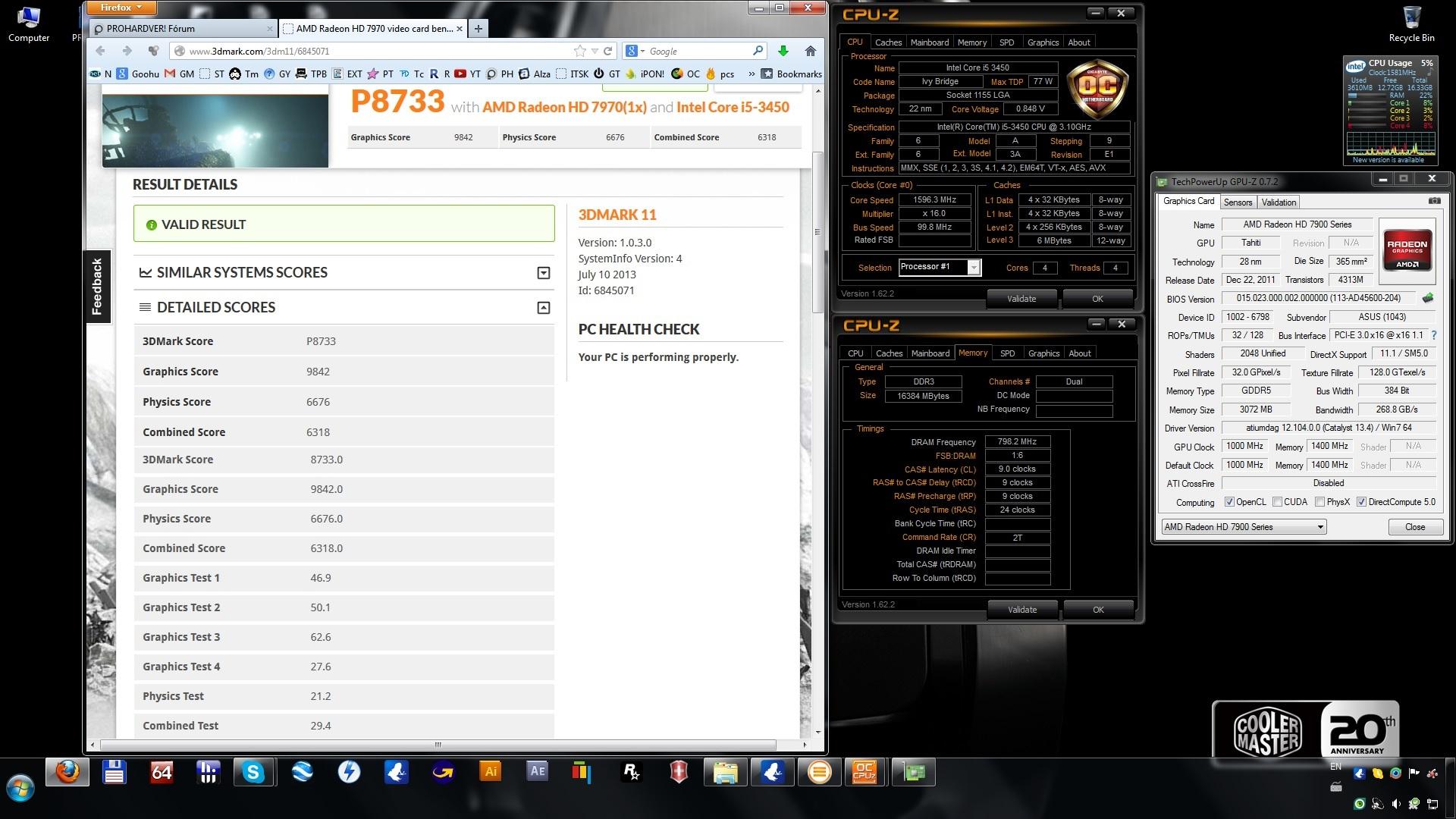1456x819 pixels.
Task: Click the GPU-Z screenshot camera icon
Action: click(1434, 201)
